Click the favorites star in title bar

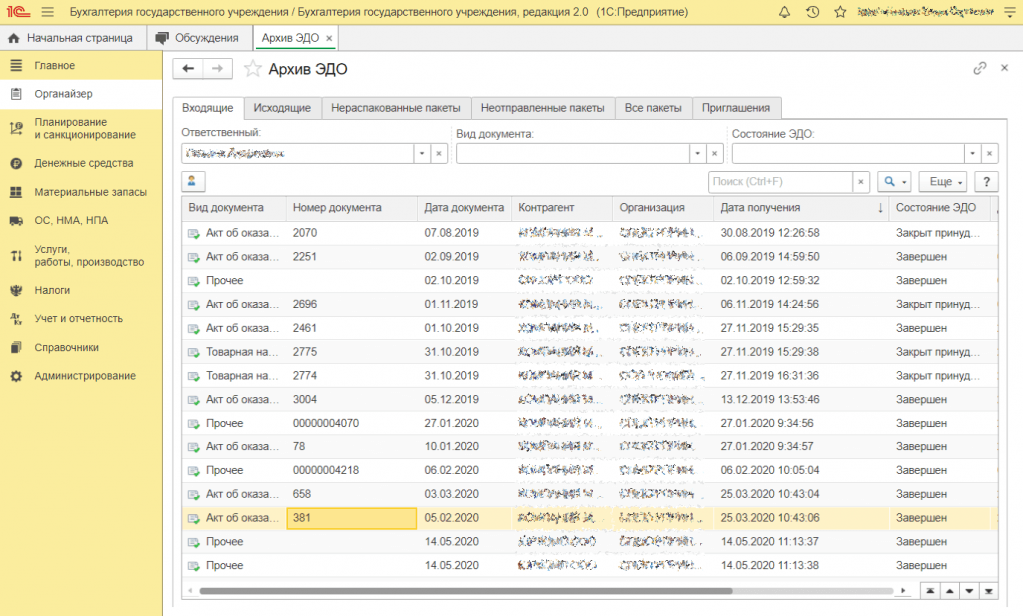point(840,12)
